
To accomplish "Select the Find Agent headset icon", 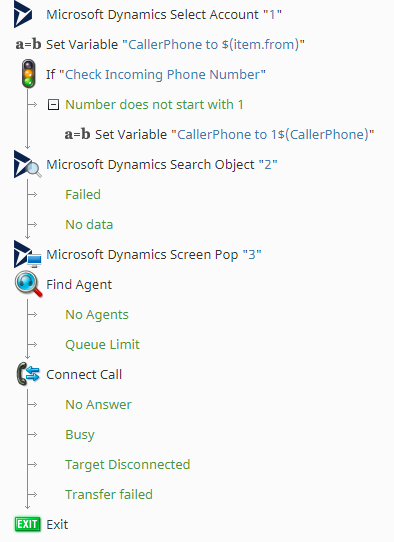I will 28,284.
